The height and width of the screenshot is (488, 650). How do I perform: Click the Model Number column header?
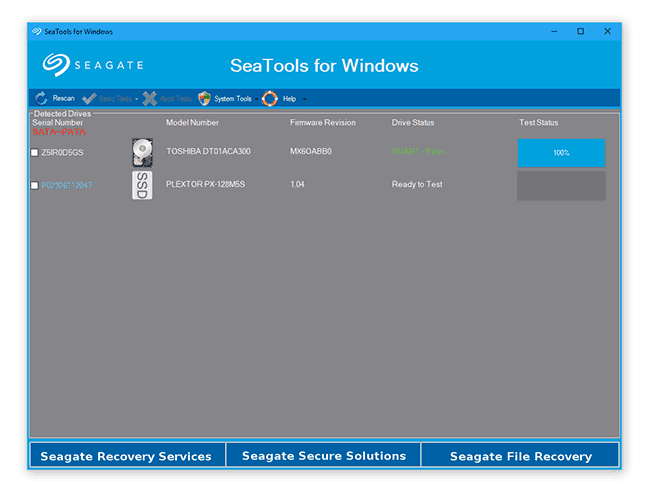pos(192,122)
